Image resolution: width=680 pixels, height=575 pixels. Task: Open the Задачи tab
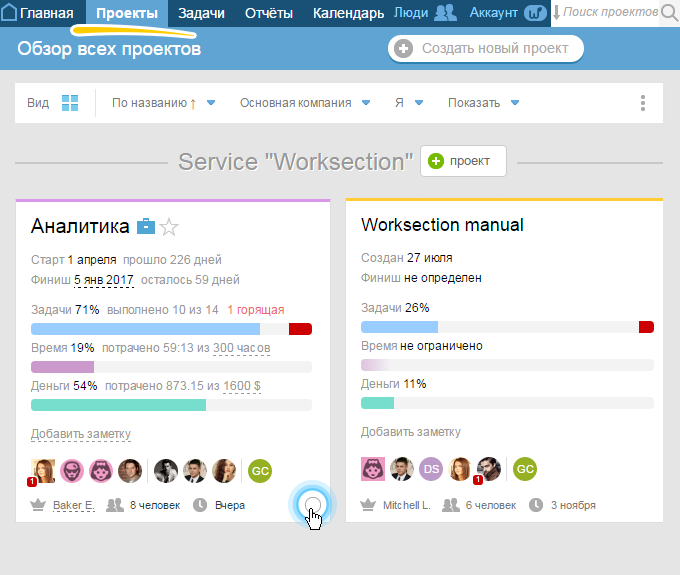(x=201, y=13)
